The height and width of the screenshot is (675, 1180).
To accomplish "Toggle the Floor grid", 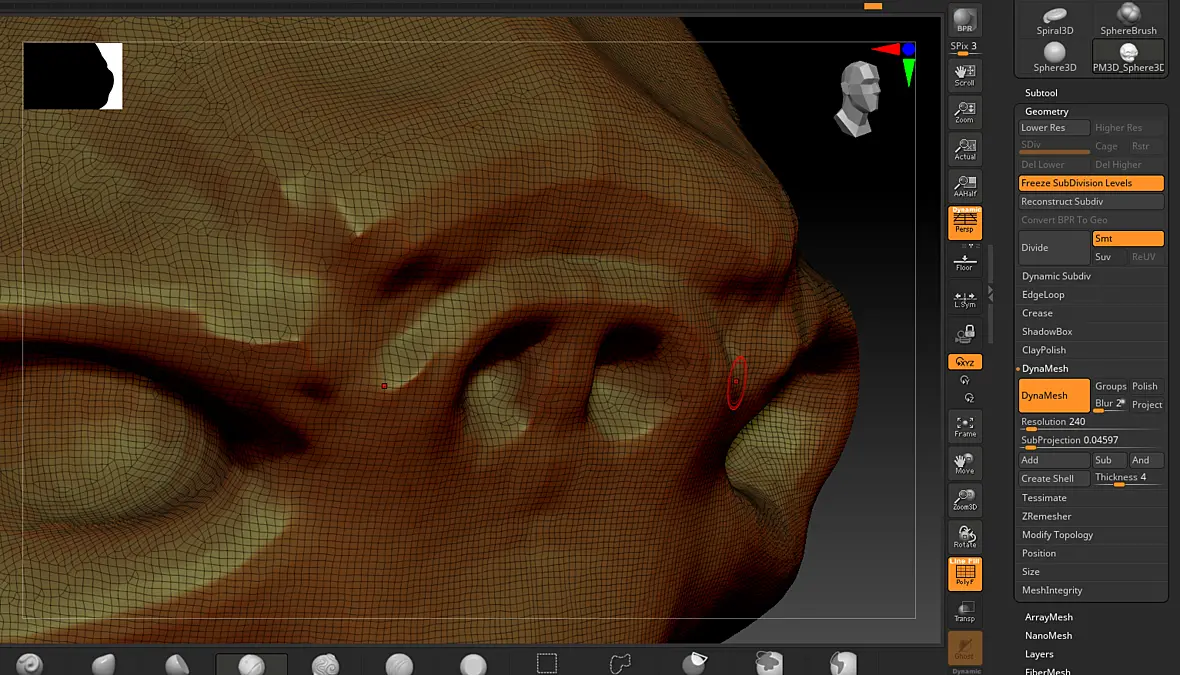I will (x=965, y=263).
